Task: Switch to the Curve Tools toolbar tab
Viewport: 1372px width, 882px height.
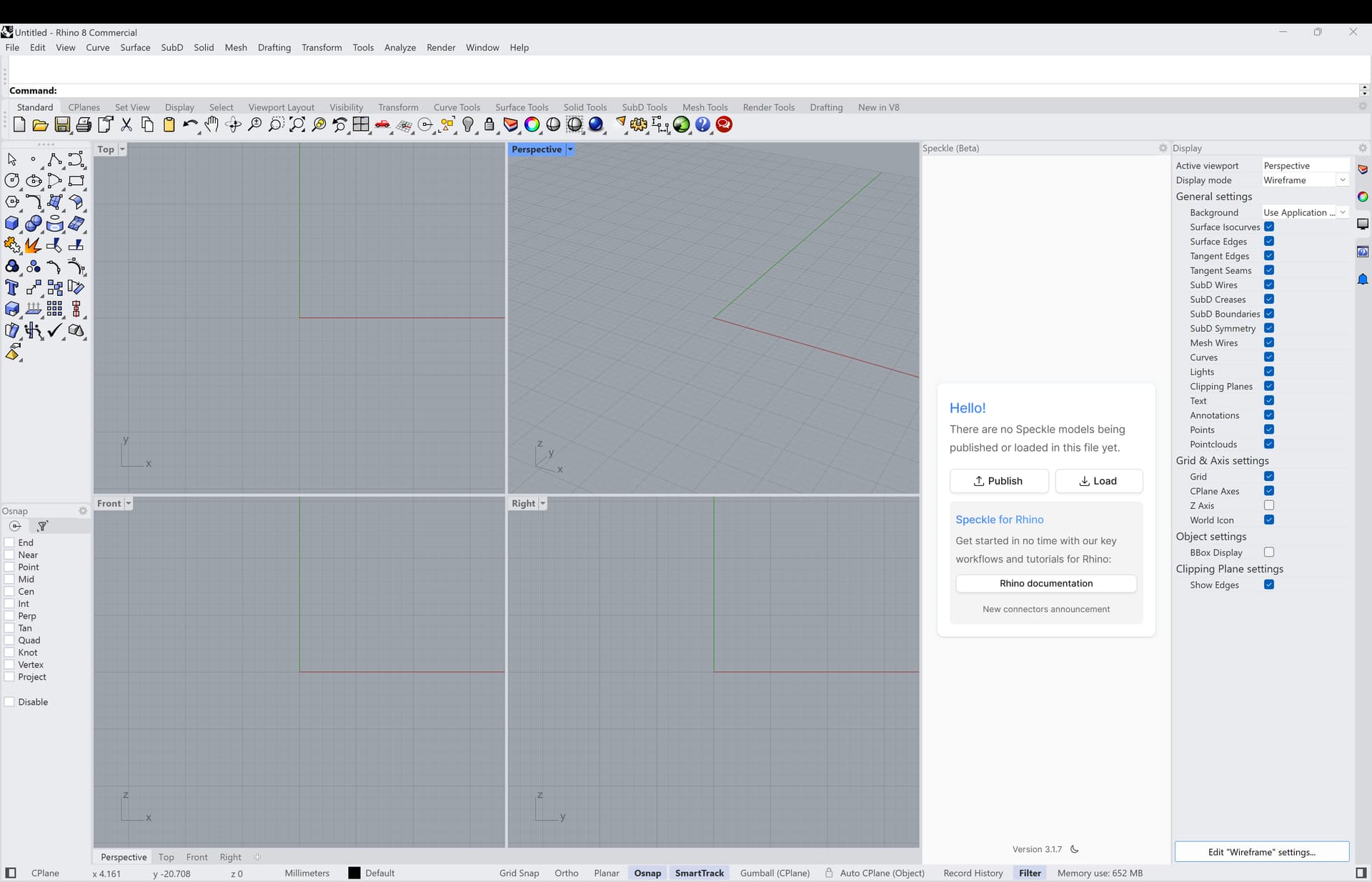Action: click(x=457, y=107)
